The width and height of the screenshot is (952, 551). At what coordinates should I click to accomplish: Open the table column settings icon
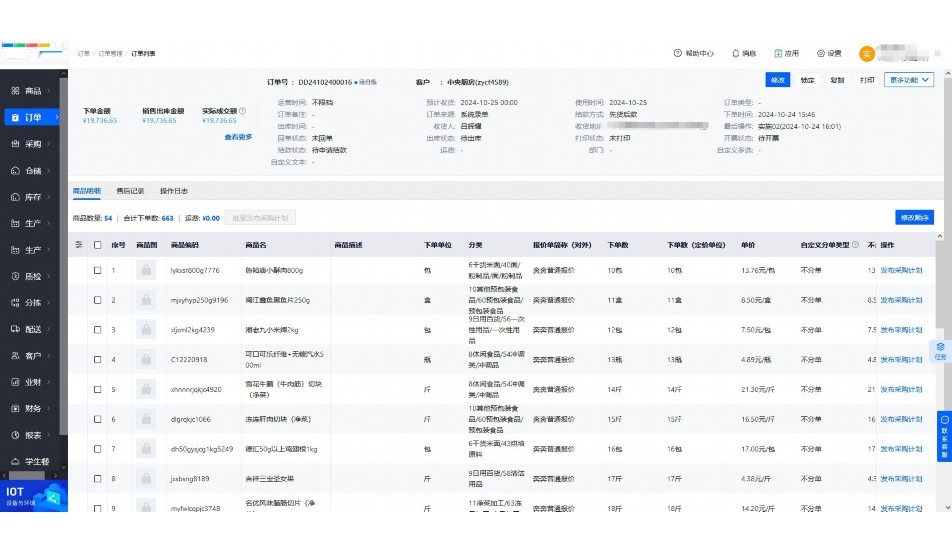click(x=80, y=244)
